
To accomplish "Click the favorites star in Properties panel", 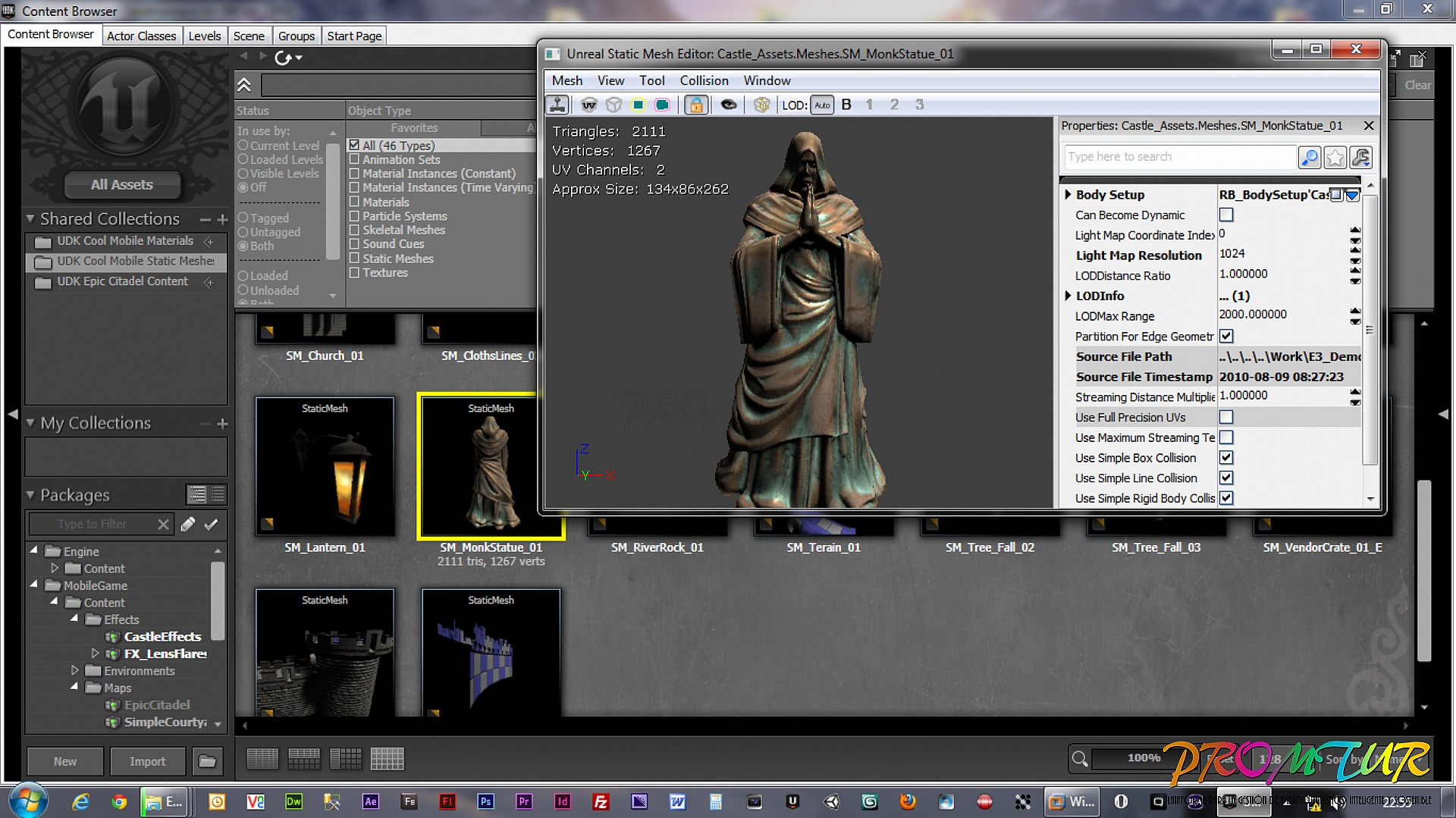I will pyautogui.click(x=1335, y=157).
